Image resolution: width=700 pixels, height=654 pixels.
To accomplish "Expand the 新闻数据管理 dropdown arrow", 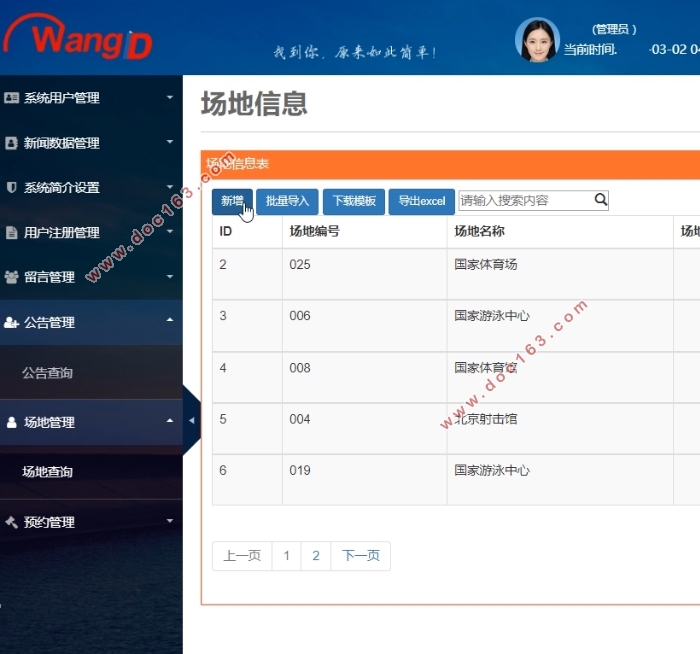I will 170,142.
